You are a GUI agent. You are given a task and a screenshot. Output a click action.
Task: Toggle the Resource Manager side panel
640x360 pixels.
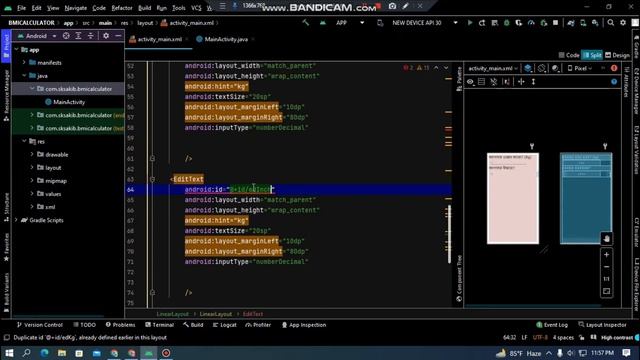(x=6, y=96)
